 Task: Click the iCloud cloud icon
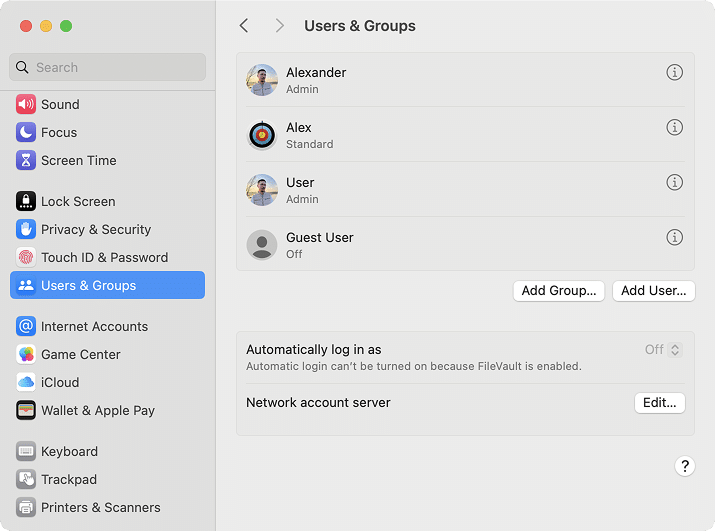(x=26, y=382)
